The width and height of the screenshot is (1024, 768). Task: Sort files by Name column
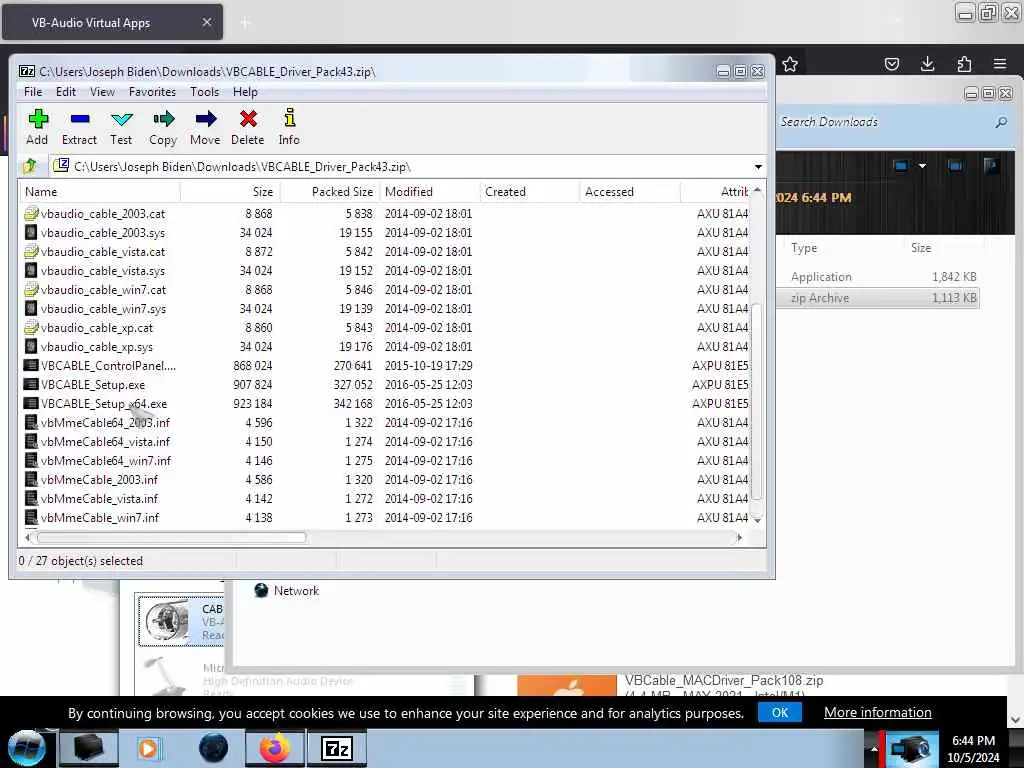(99, 191)
